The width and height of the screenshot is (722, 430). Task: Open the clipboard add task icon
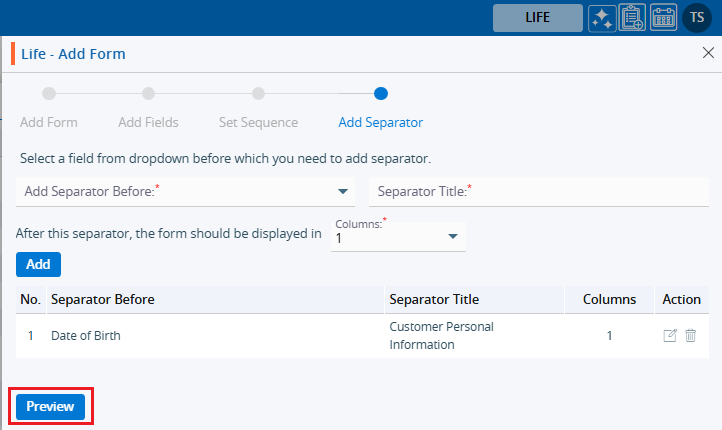pyautogui.click(x=632, y=18)
